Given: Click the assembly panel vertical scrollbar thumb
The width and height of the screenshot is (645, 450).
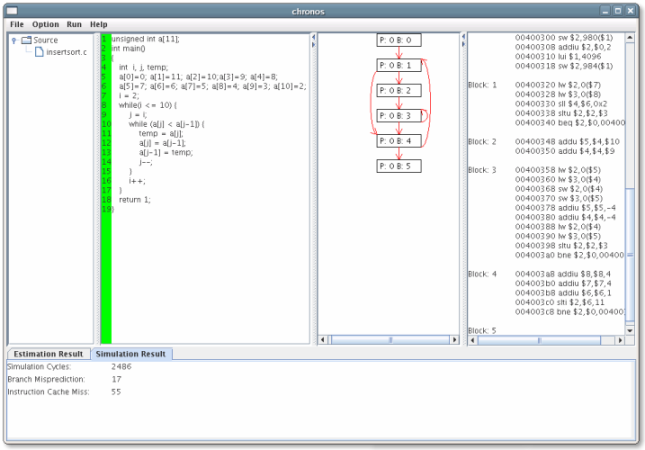Looking at the screenshot, I should coord(630,255).
